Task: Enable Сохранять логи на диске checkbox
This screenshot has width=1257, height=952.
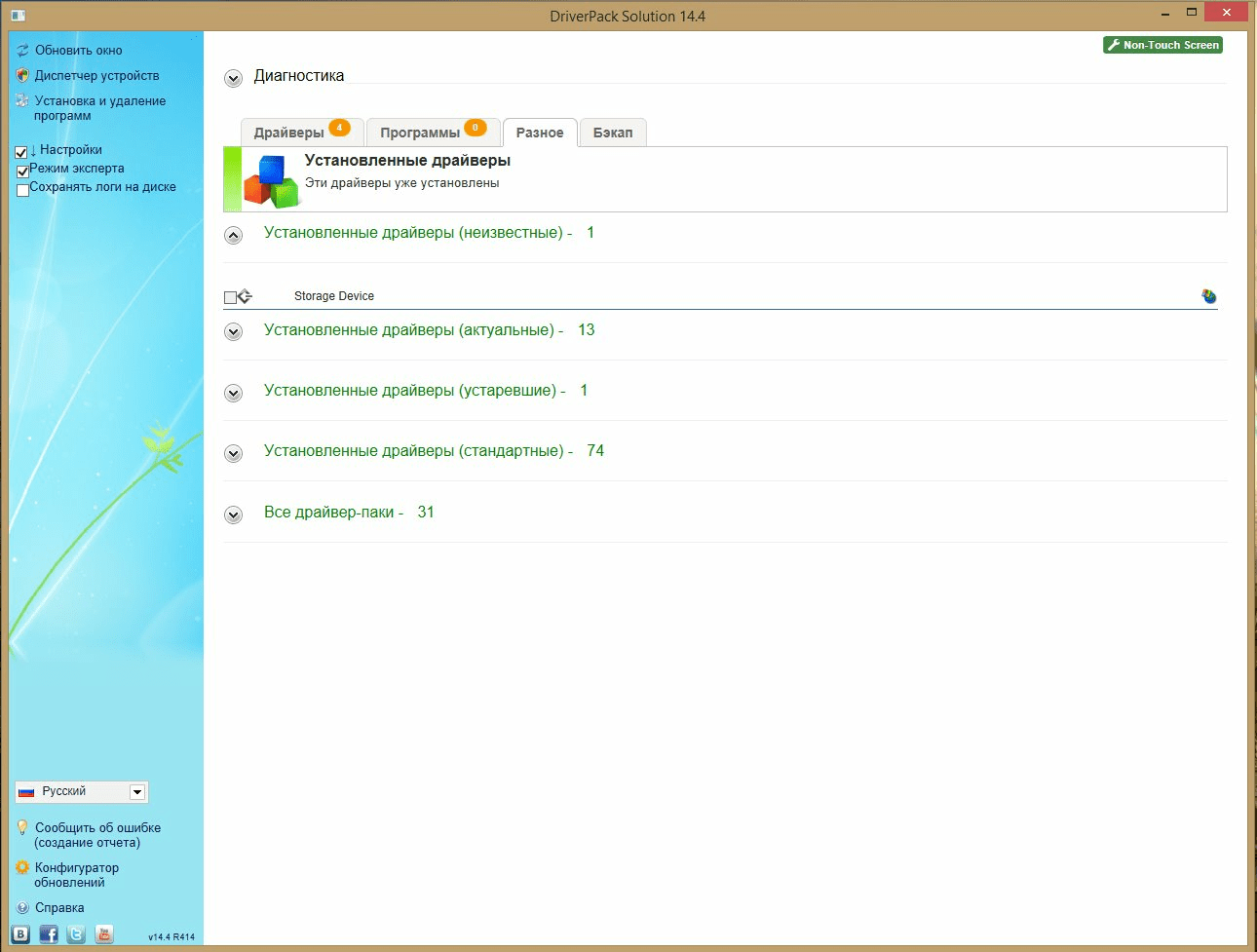Action: tap(22, 190)
